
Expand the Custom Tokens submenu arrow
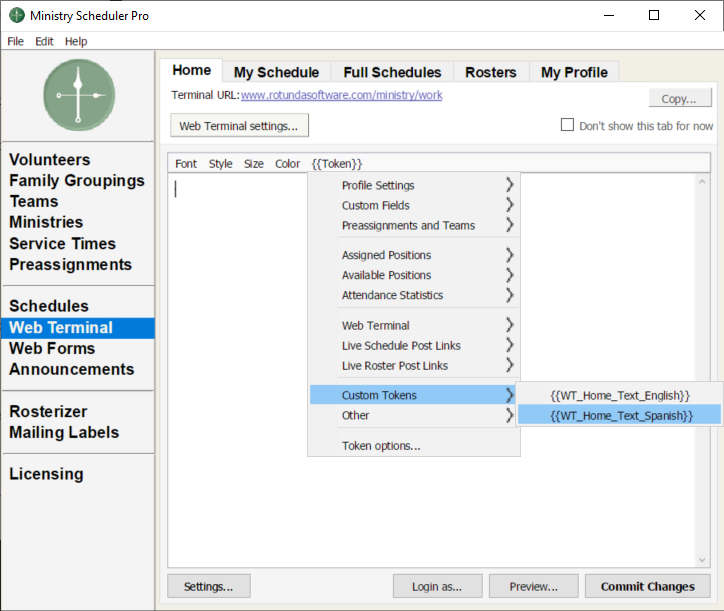click(x=509, y=395)
